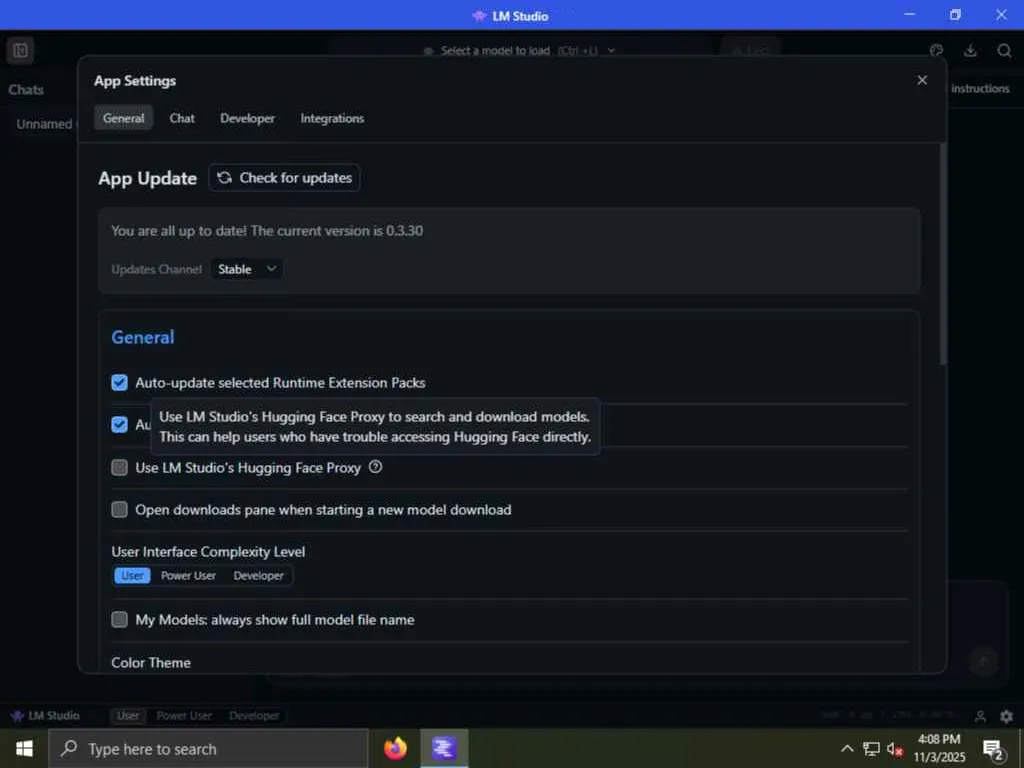This screenshot has height=768, width=1024.
Task: Open the notification center icon
Action: (x=993, y=750)
